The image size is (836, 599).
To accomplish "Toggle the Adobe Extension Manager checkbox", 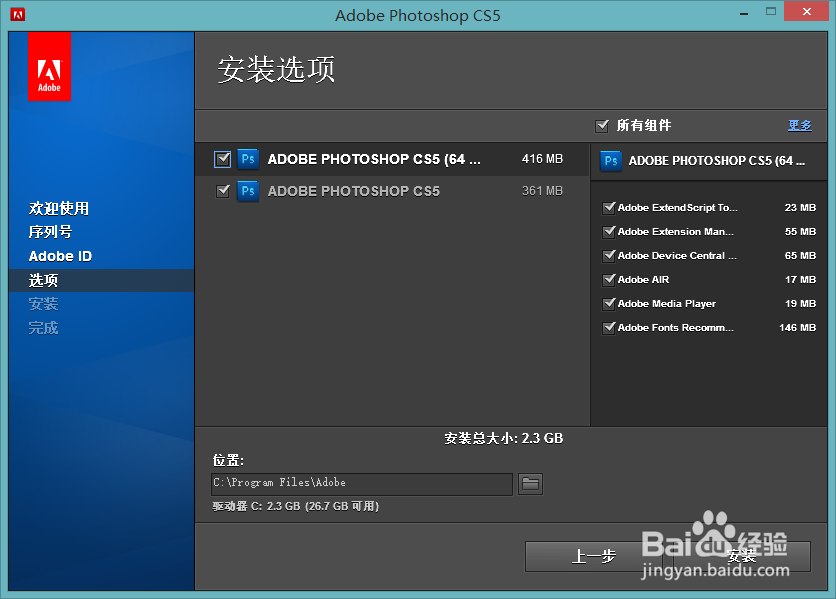I will pyautogui.click(x=609, y=231).
